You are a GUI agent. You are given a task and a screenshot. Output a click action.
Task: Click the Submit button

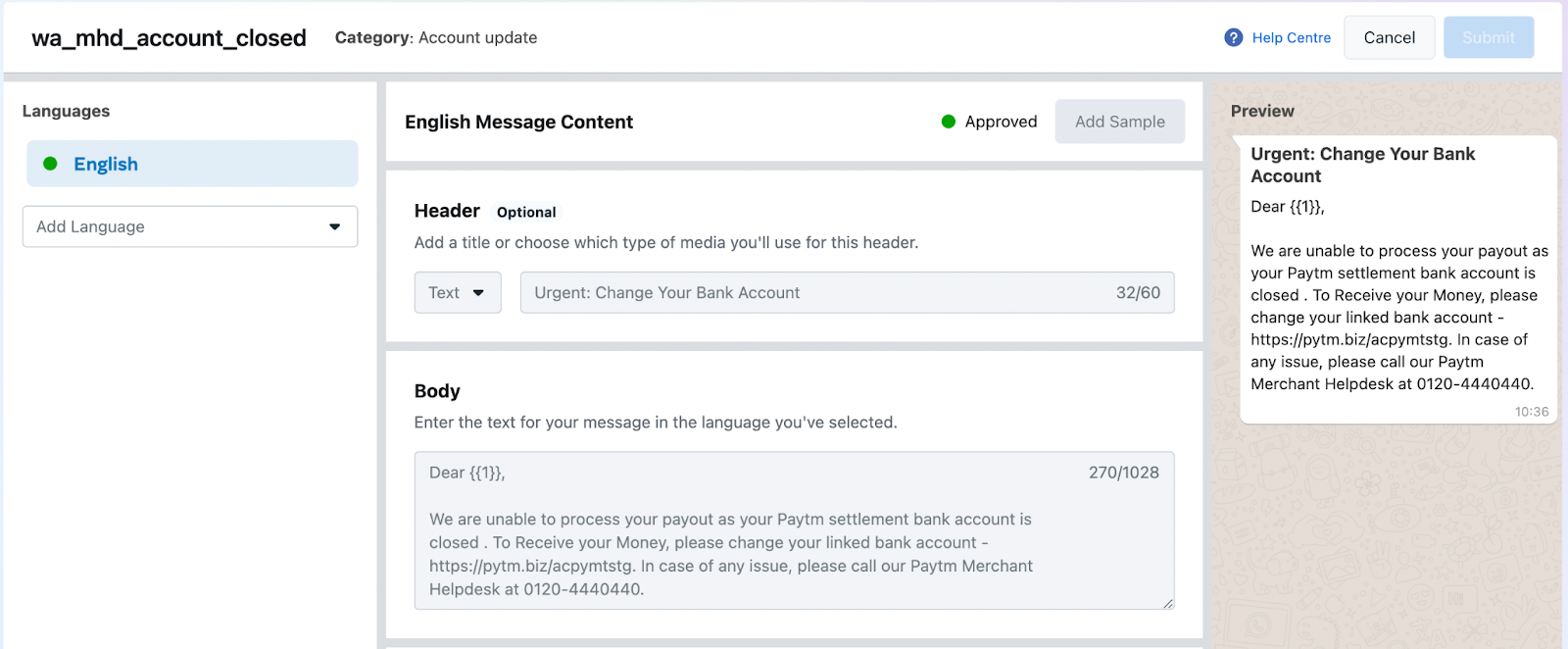[1489, 37]
